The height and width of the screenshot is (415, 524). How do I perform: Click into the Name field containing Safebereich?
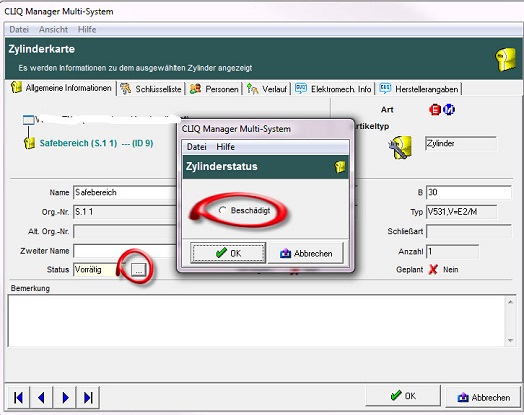125,192
